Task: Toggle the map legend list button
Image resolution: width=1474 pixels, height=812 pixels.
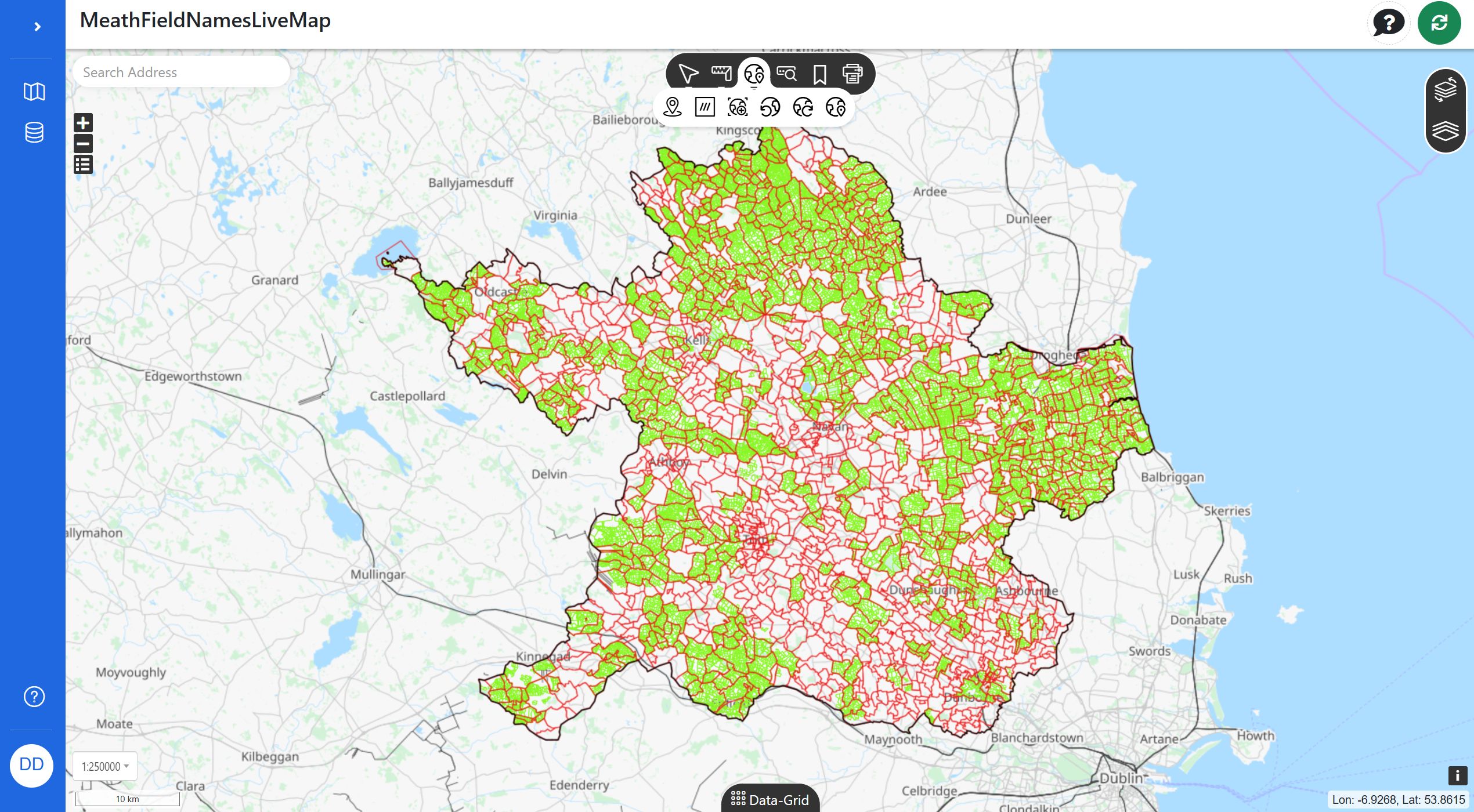Action: (83, 165)
